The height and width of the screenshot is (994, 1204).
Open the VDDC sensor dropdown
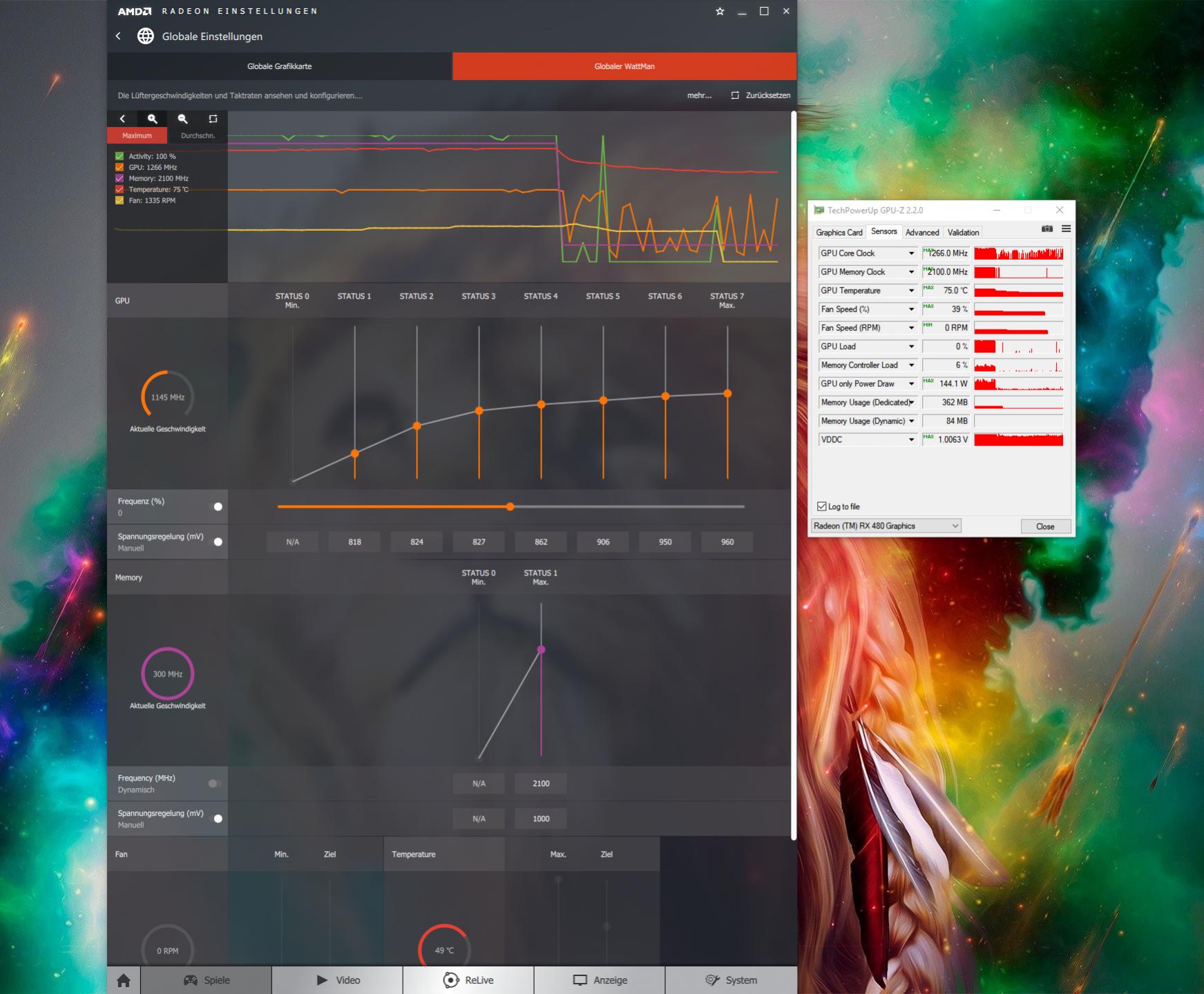[911, 440]
